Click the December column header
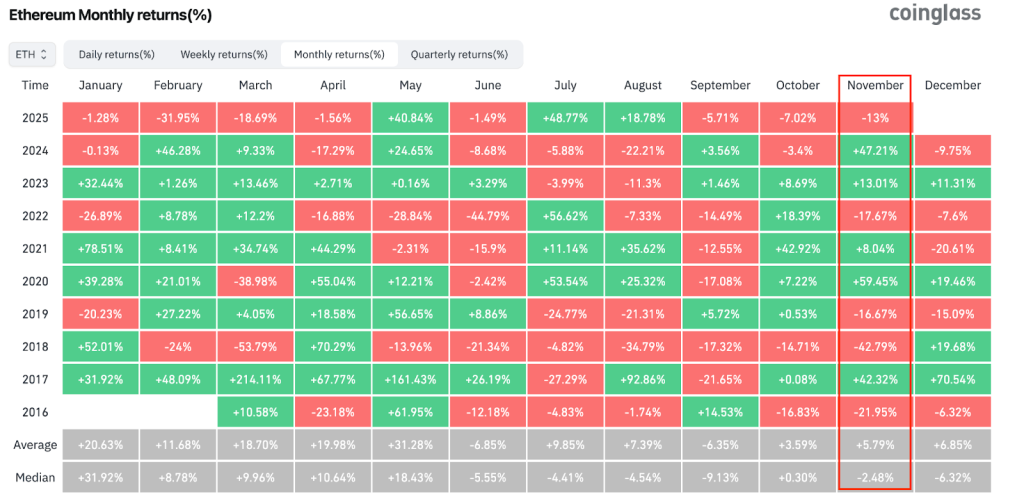Screen dimensions: 1024x499 (x=952, y=86)
